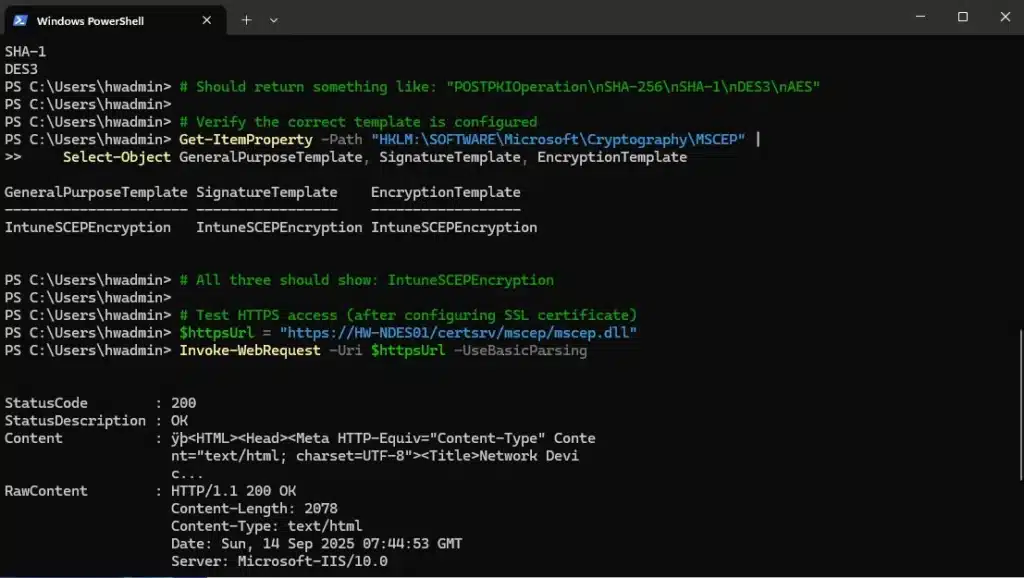Click the mscep.dll HTTPS URL string

[x=458, y=332]
